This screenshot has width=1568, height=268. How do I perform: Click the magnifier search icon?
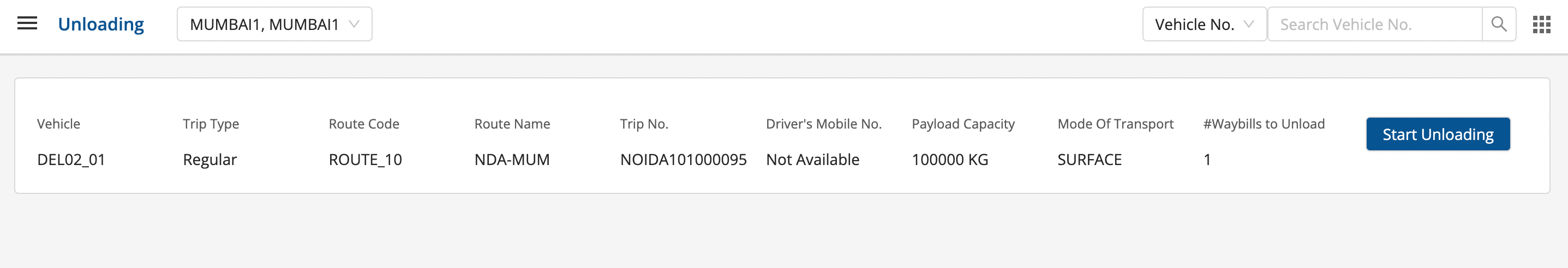coord(1499,25)
